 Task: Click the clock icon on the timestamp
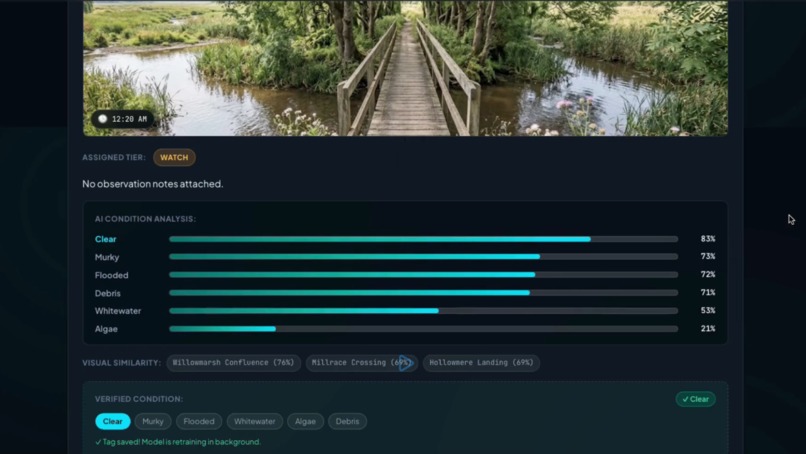(x=103, y=119)
